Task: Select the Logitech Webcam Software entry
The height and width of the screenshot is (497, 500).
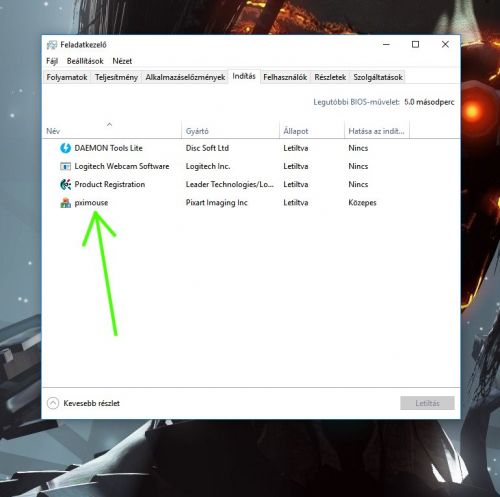Action: coord(122,166)
